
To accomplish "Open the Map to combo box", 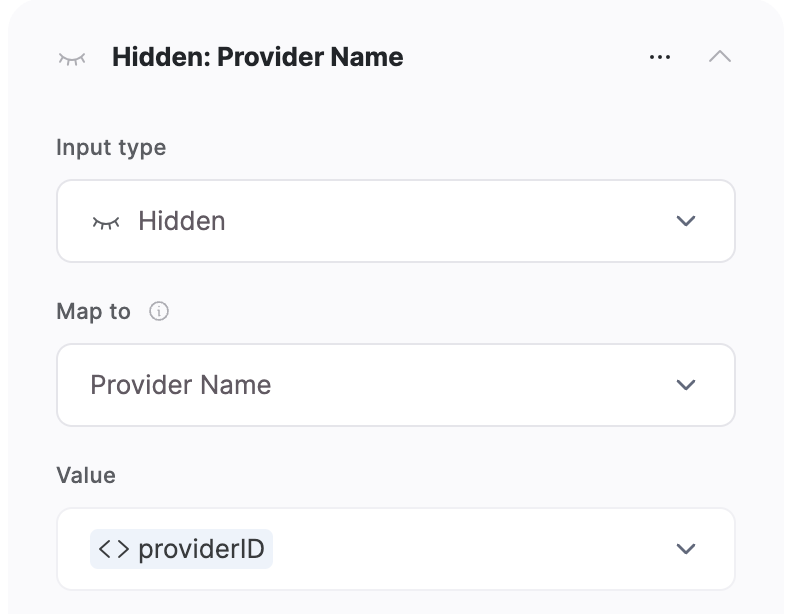I will pos(396,385).
